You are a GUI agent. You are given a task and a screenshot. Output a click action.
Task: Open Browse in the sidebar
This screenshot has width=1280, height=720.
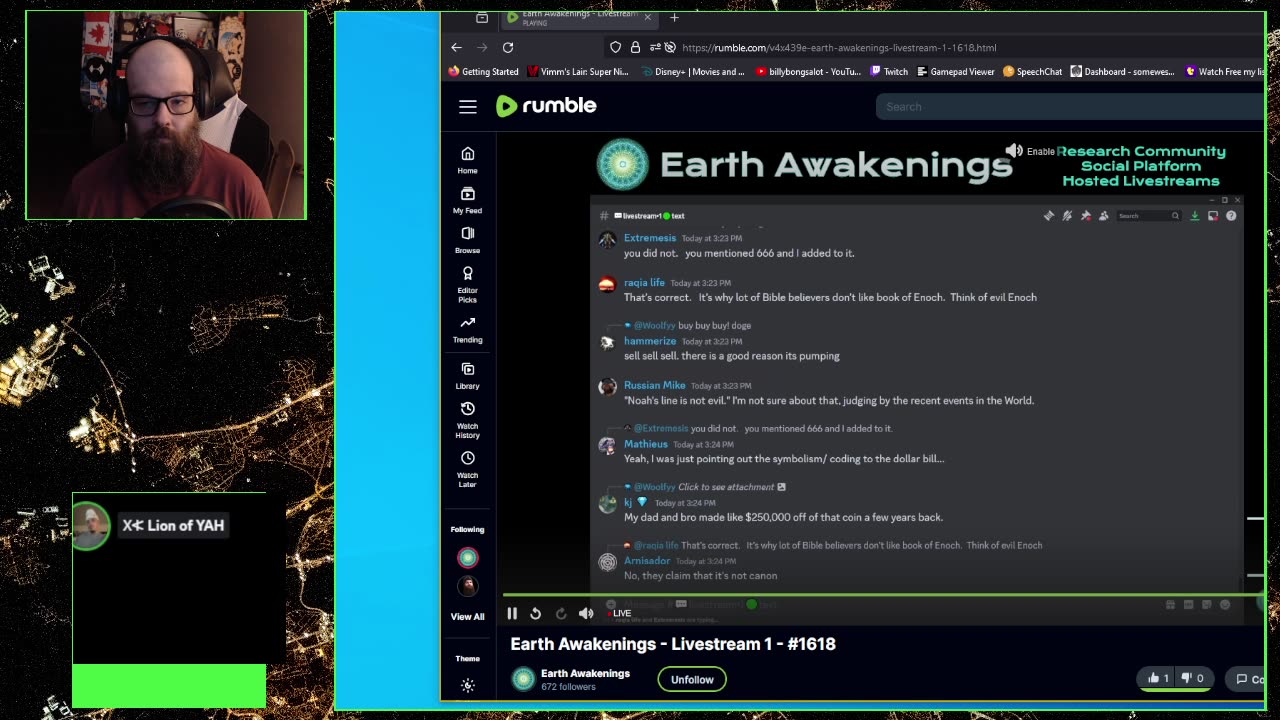[467, 240]
